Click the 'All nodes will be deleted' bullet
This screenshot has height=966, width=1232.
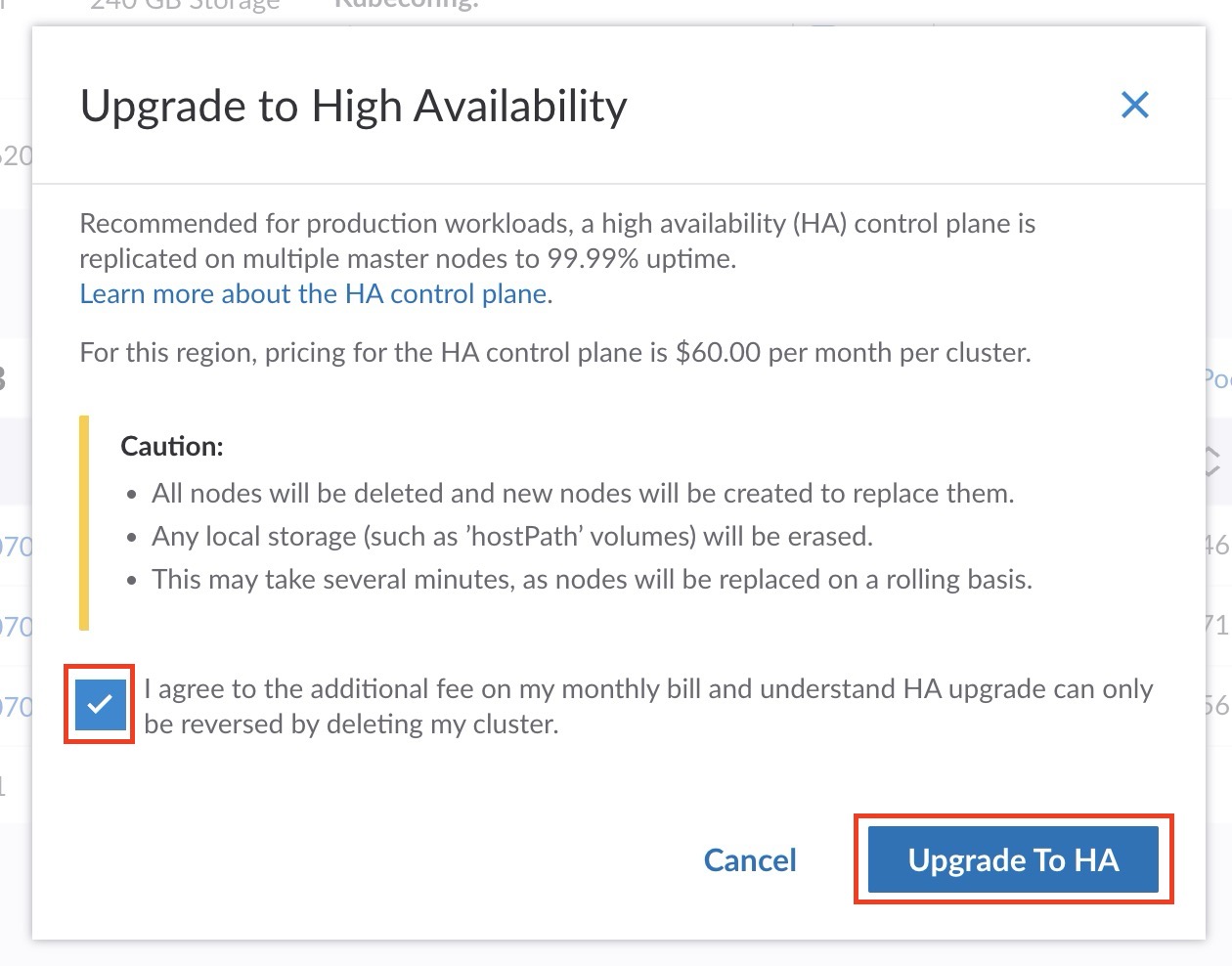point(582,494)
